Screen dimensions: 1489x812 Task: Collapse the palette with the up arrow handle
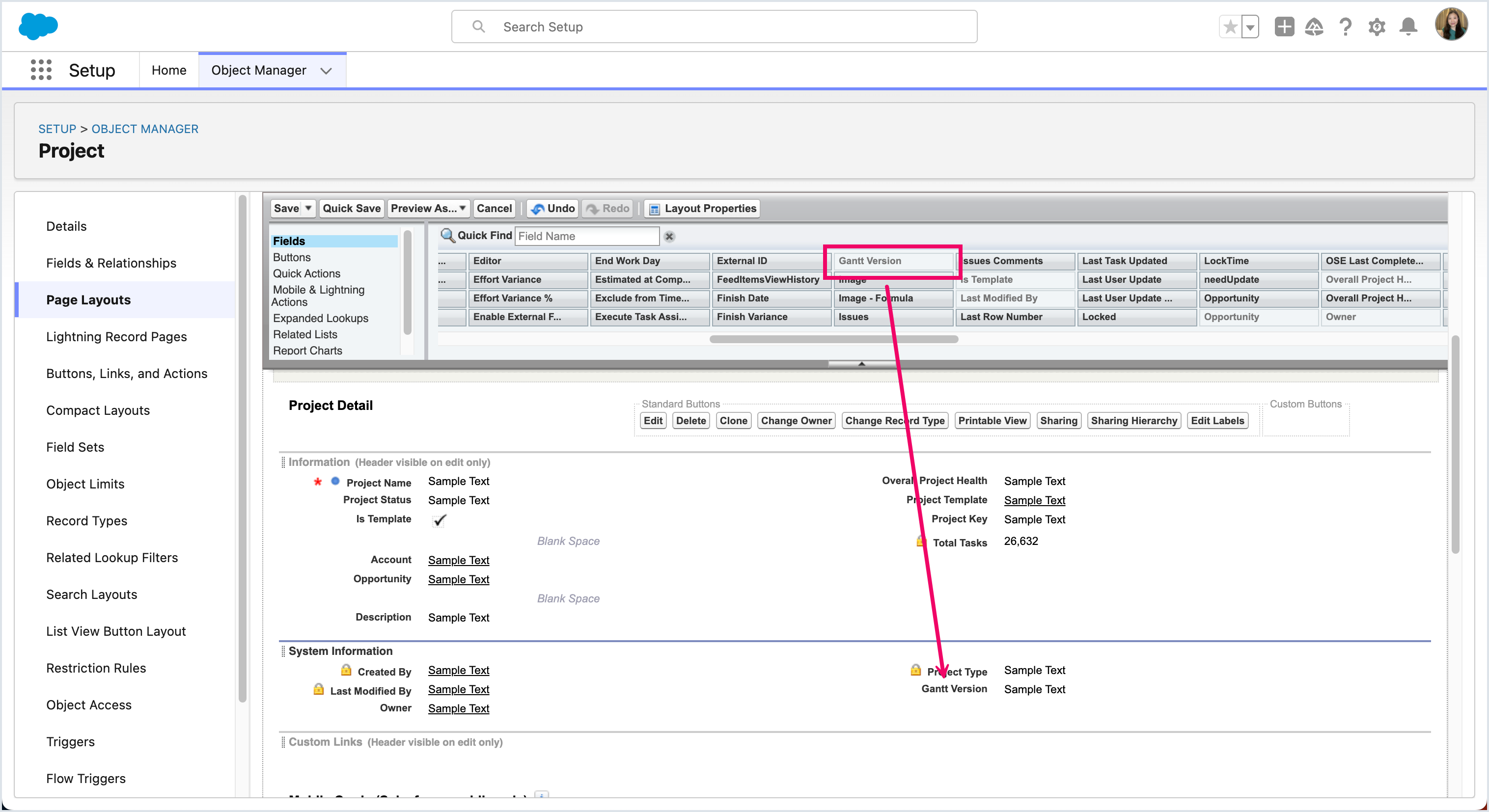861,363
